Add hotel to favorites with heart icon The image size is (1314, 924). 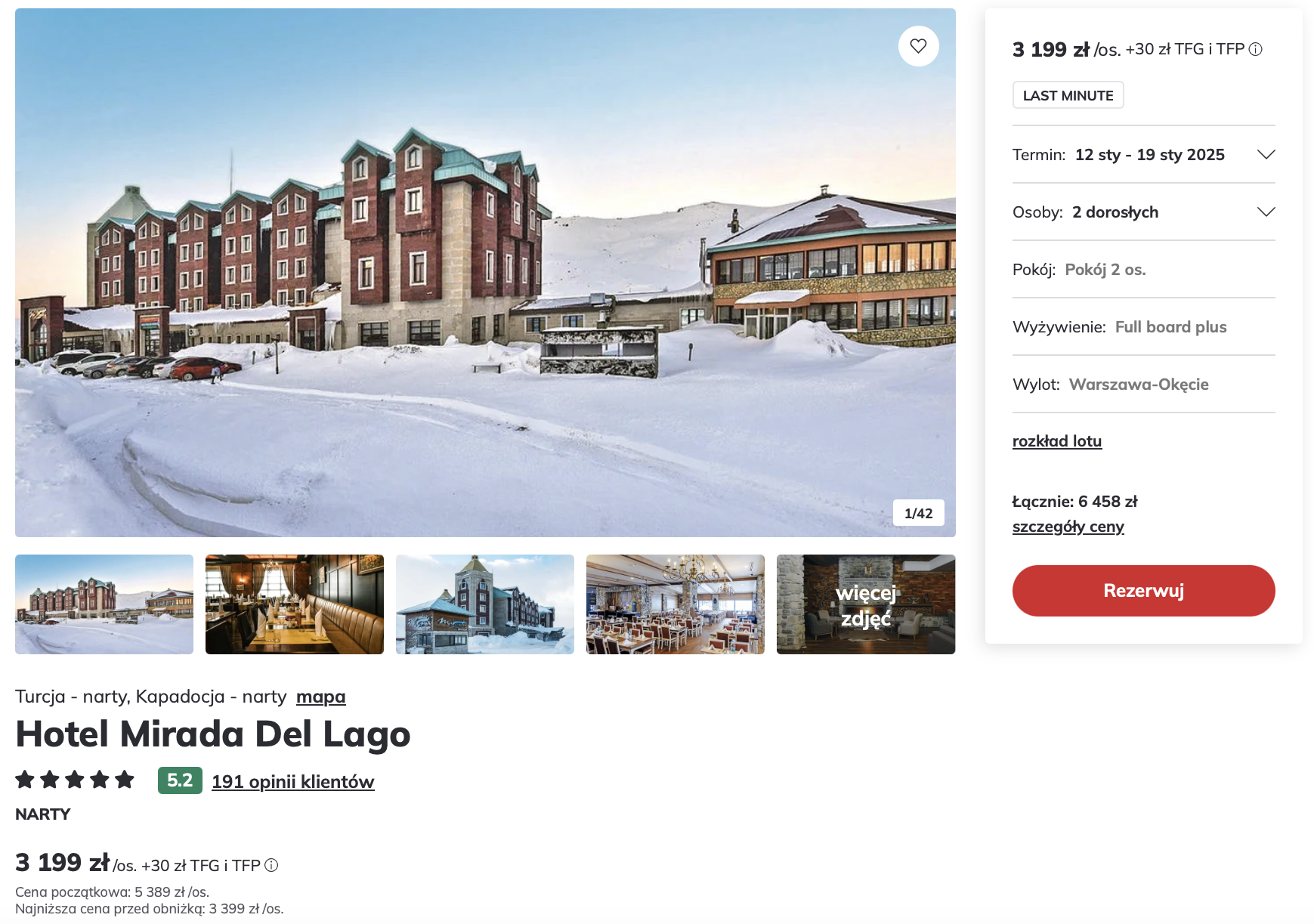pos(918,46)
